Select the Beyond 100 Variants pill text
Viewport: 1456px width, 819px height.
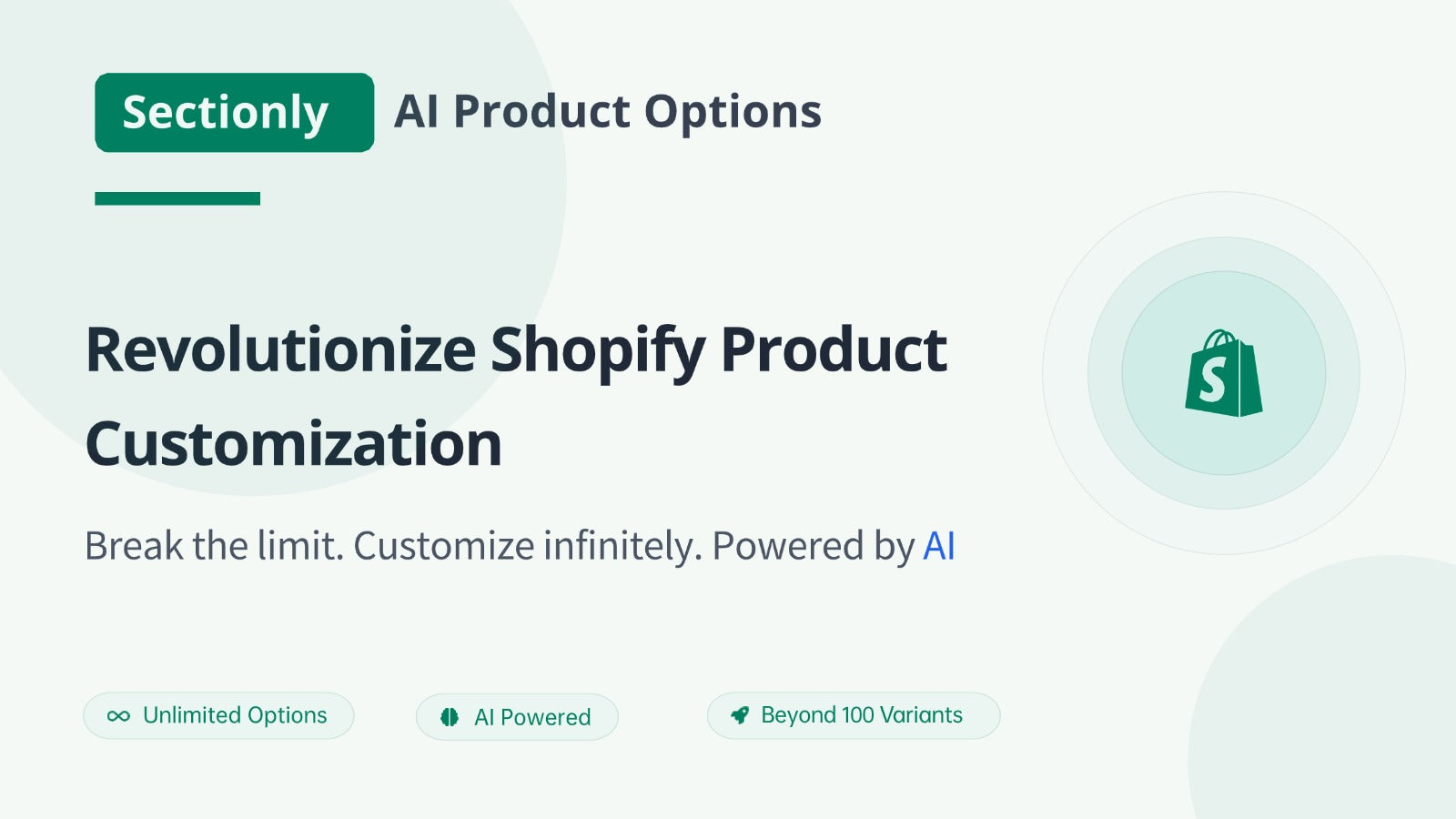pyautogui.click(x=862, y=715)
